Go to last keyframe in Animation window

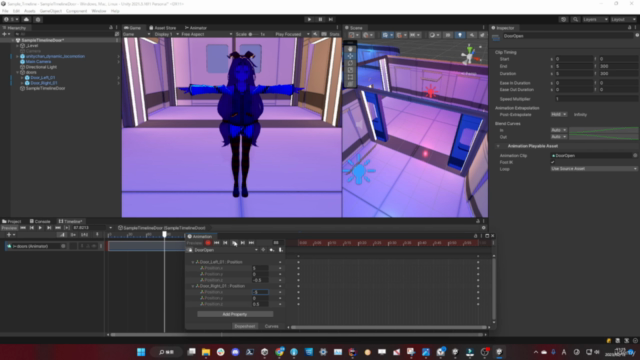pos(251,243)
